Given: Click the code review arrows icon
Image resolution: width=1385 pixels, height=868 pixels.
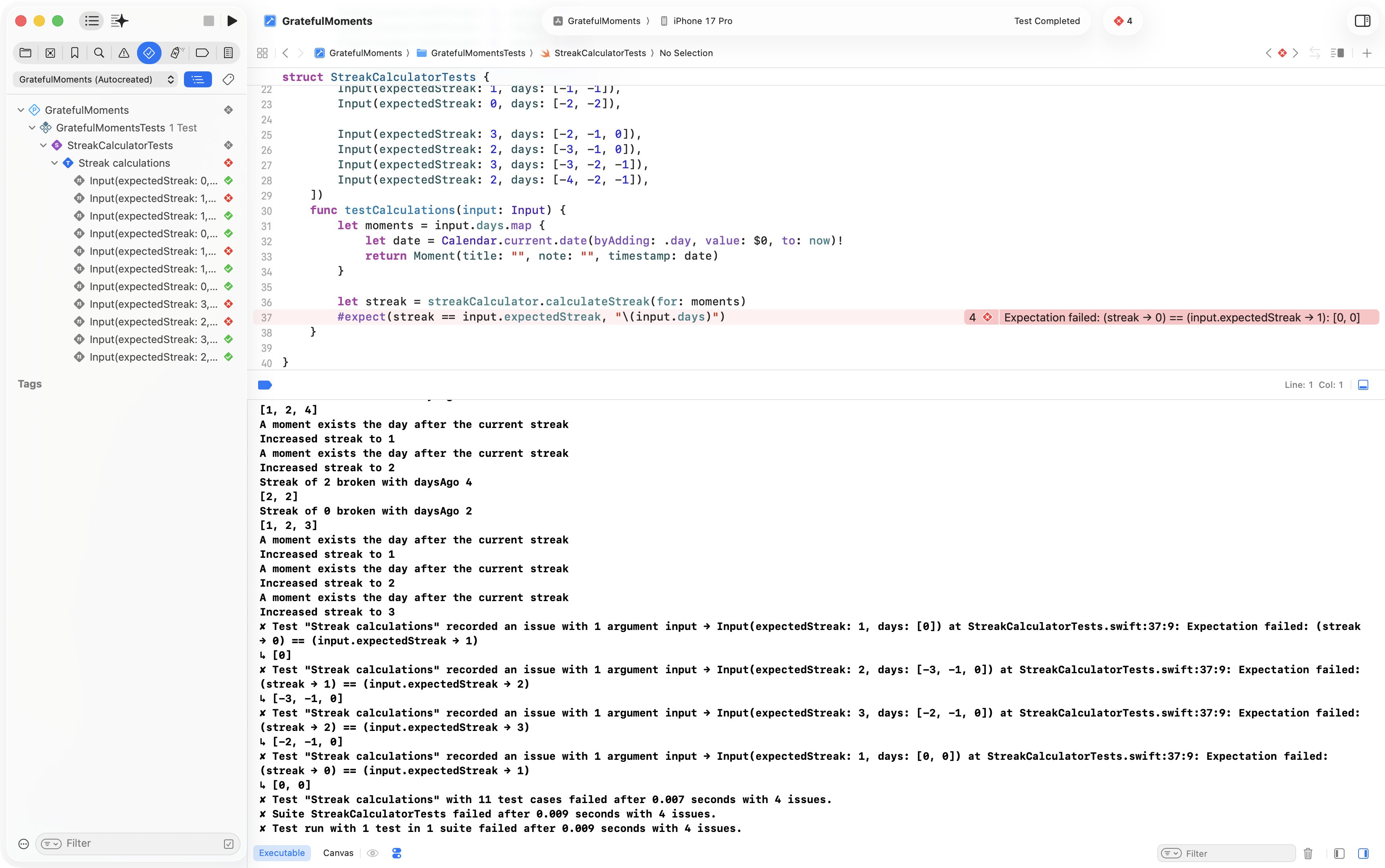Looking at the screenshot, I should [x=1314, y=53].
